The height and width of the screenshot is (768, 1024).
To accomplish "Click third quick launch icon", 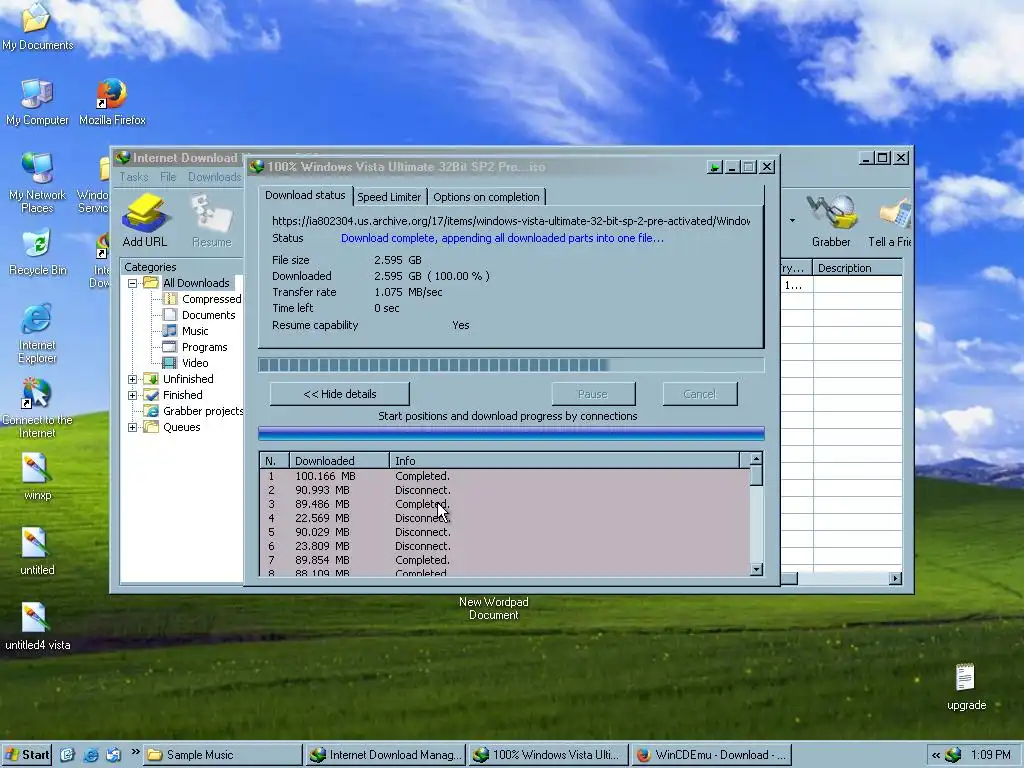I will pyautogui.click(x=114, y=755).
